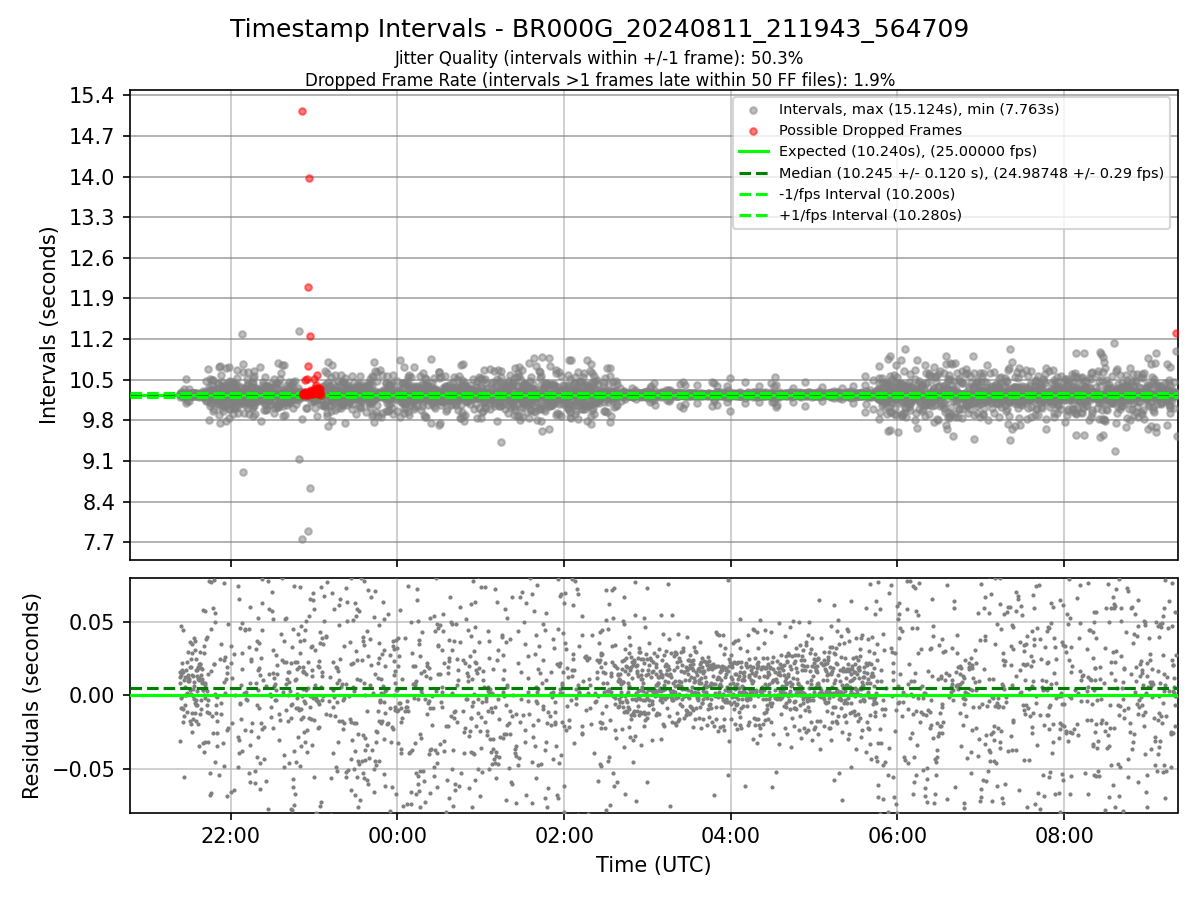Click the highest red dropped-frame point near 15.1 seconds
Screen dimensions: 1200x900
tap(302, 111)
